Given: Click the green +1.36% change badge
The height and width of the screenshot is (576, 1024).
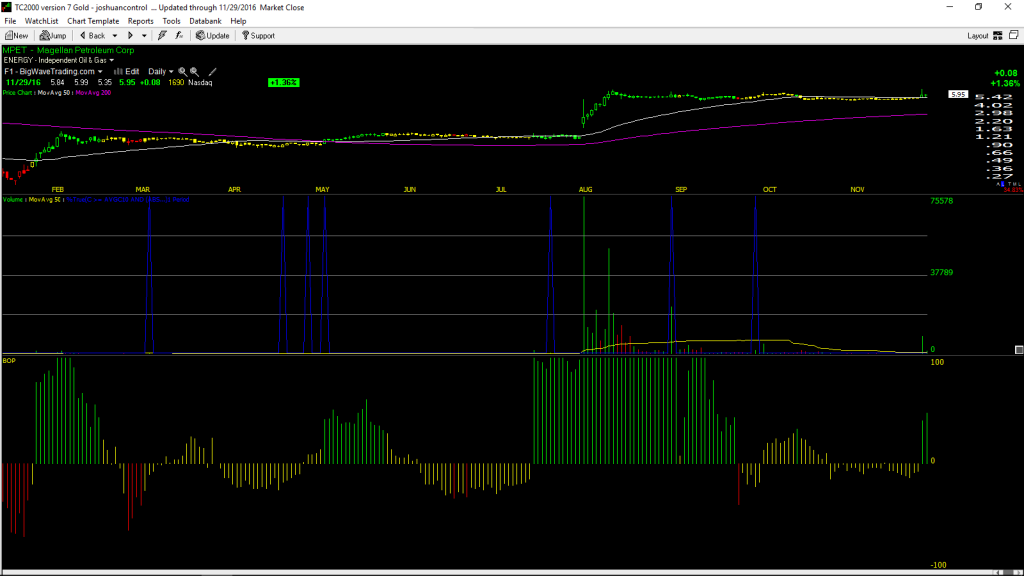Looking at the screenshot, I should [x=283, y=83].
